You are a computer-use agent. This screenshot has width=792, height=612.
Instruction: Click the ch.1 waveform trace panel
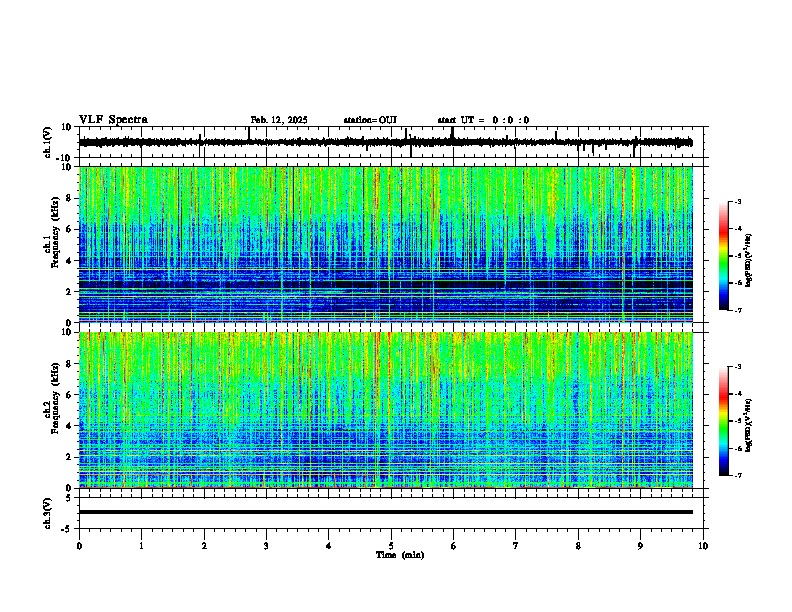(391, 142)
